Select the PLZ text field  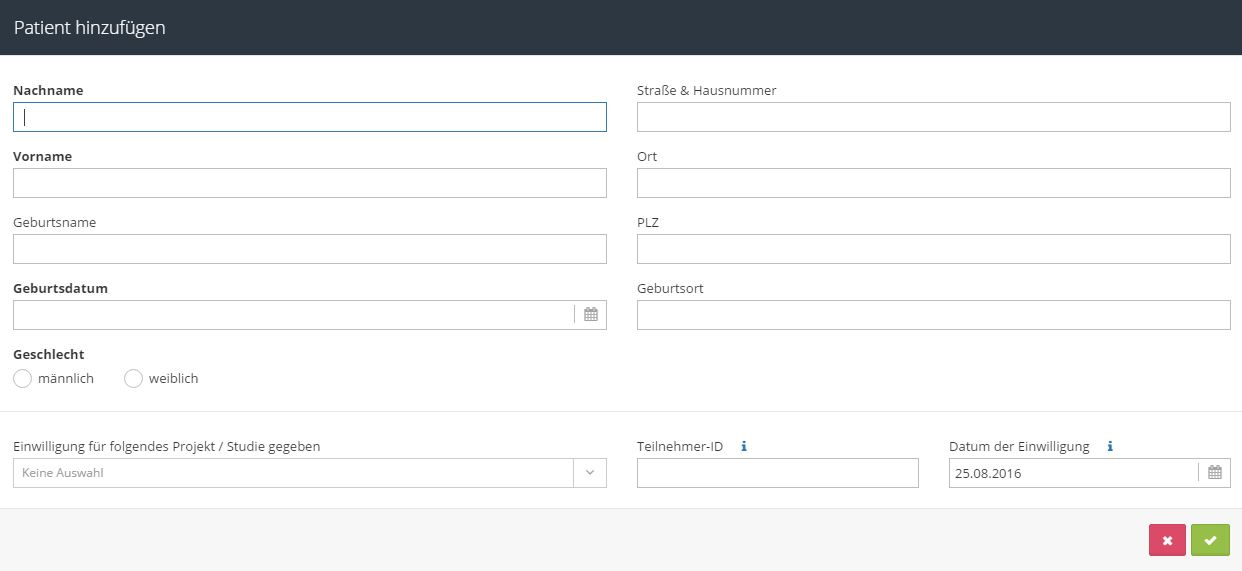pos(934,249)
